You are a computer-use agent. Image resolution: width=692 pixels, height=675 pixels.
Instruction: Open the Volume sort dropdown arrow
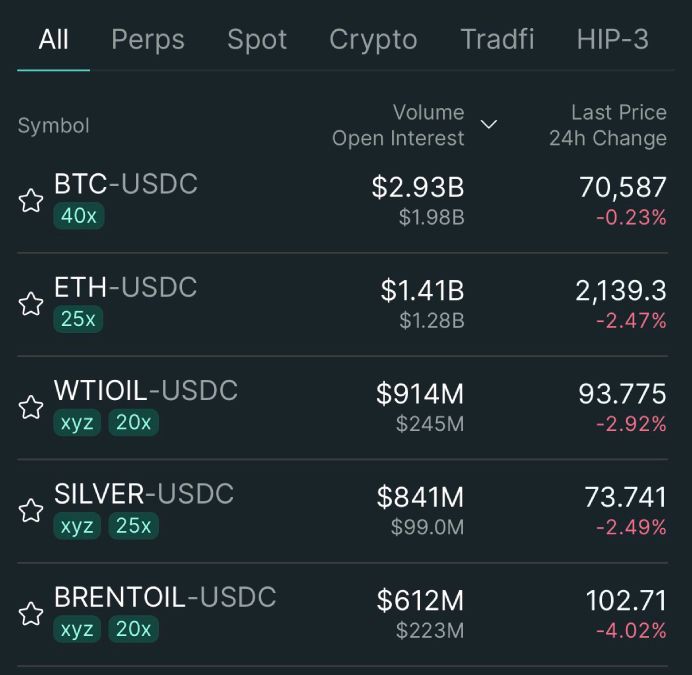pos(489,125)
